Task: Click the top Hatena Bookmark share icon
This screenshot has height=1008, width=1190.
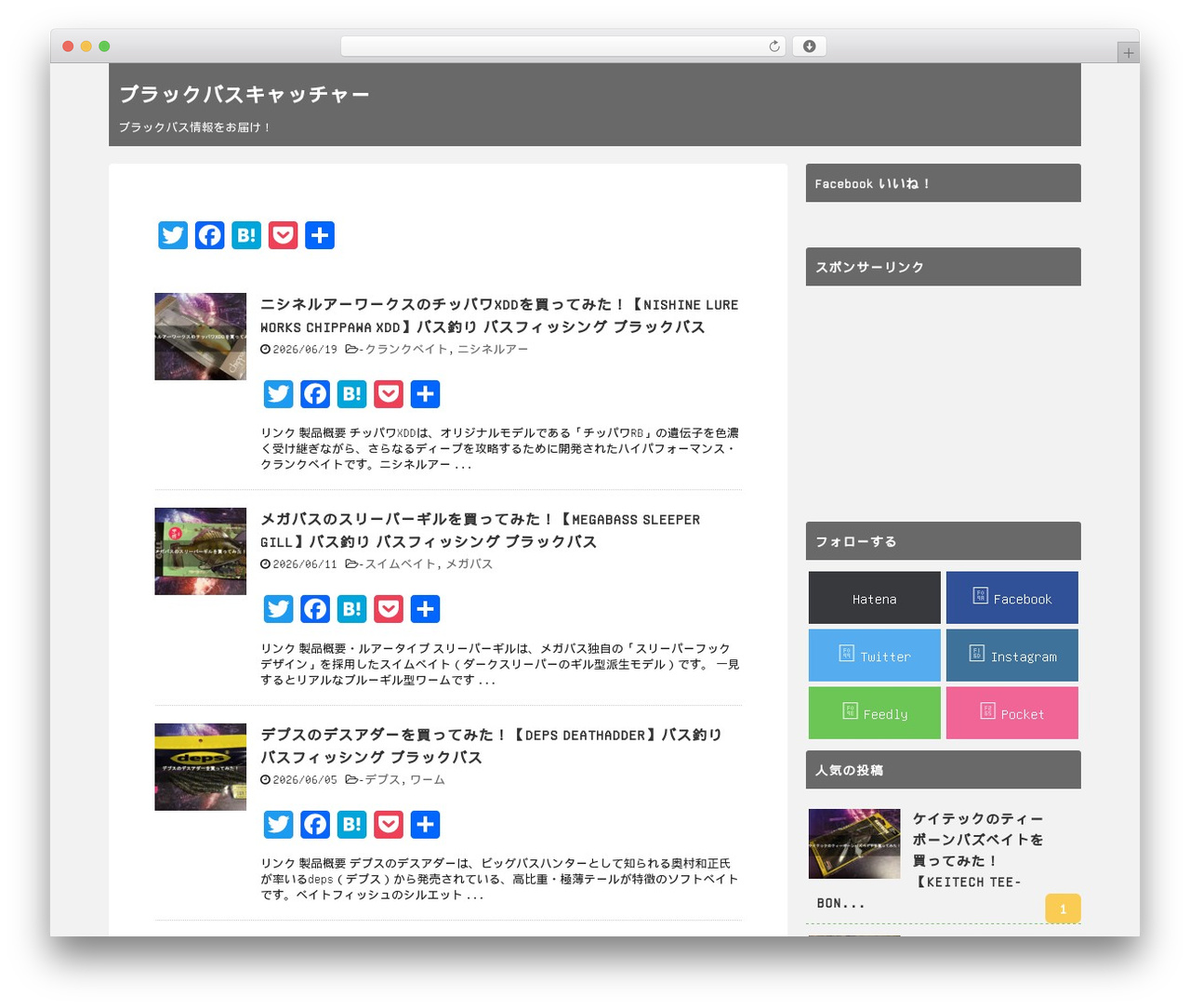Action: pyautogui.click(x=246, y=235)
